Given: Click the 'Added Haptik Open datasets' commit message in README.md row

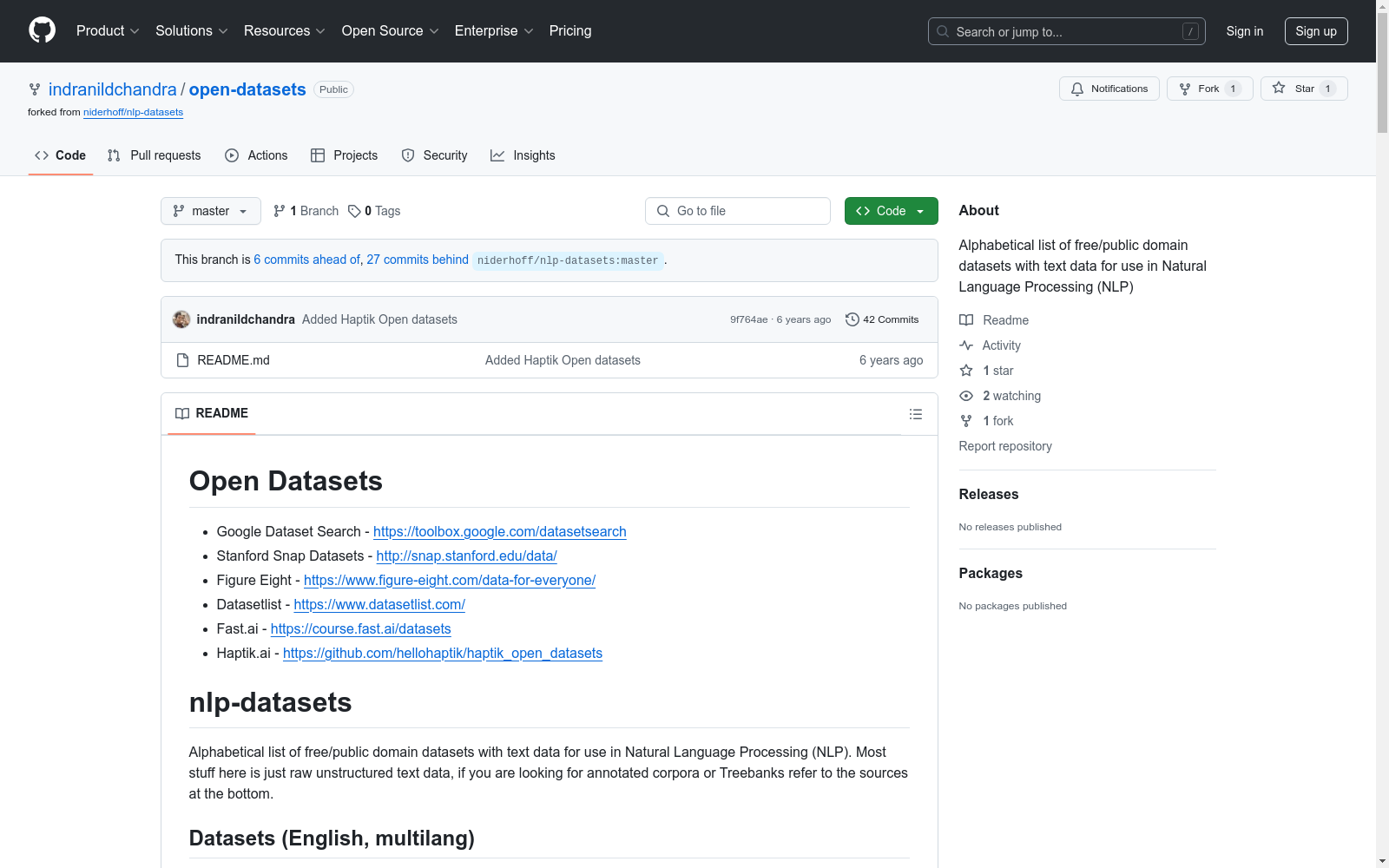Looking at the screenshot, I should [563, 360].
